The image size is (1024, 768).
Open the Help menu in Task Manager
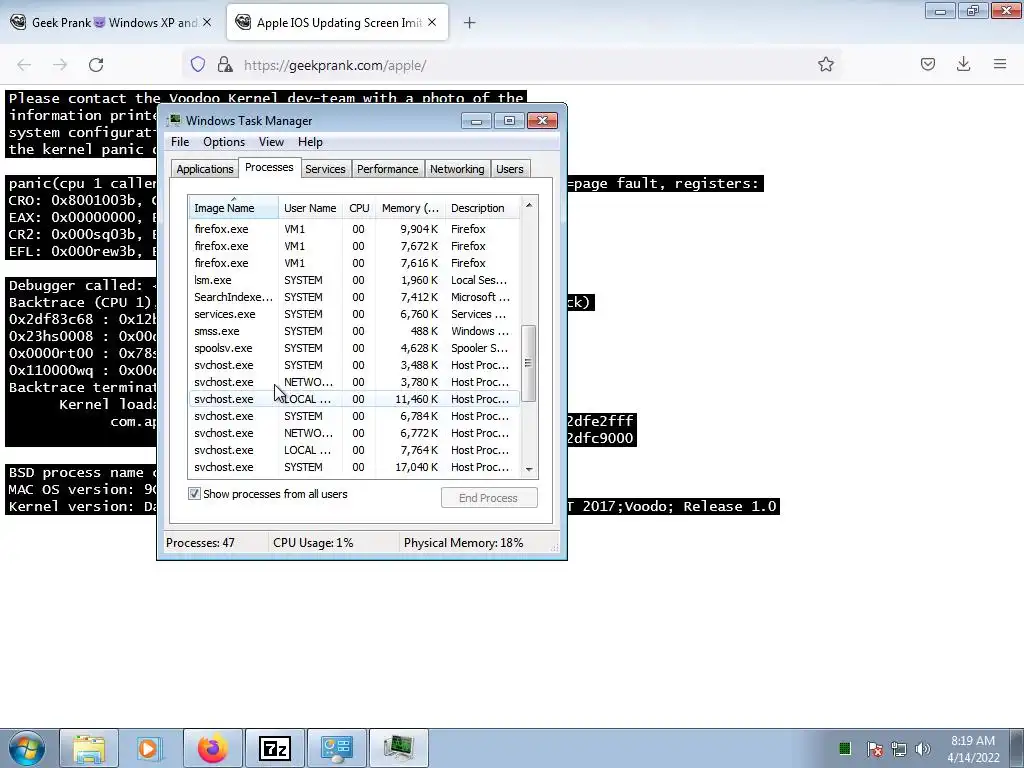(310, 142)
